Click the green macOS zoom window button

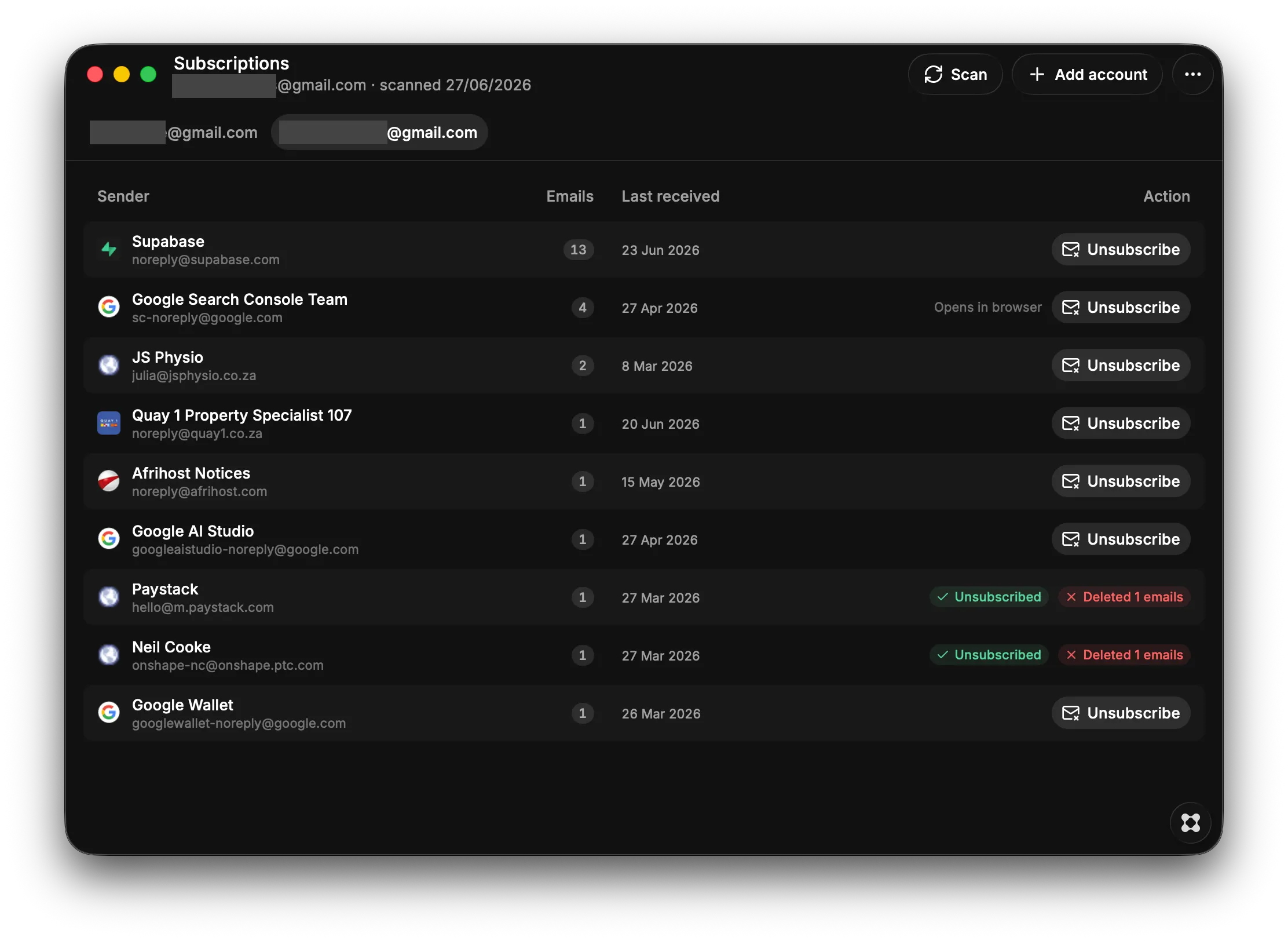click(148, 74)
